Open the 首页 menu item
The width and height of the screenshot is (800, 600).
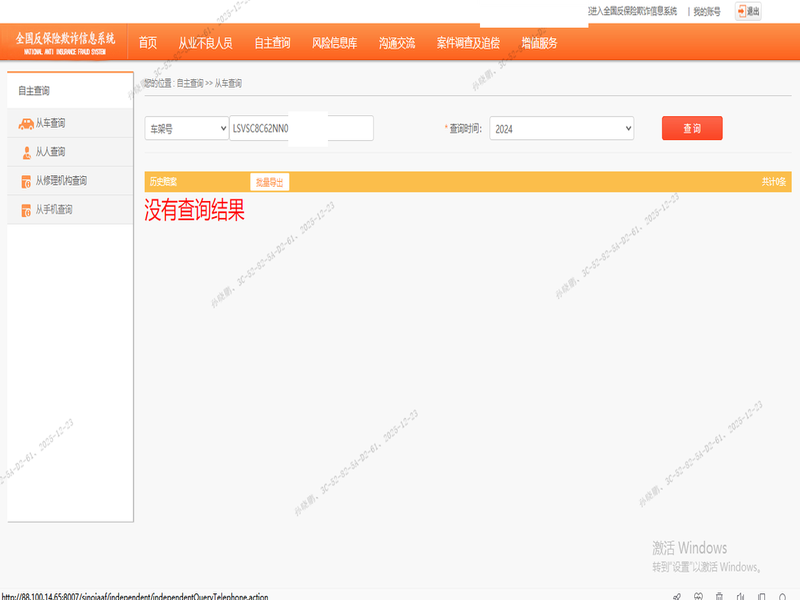click(148, 43)
